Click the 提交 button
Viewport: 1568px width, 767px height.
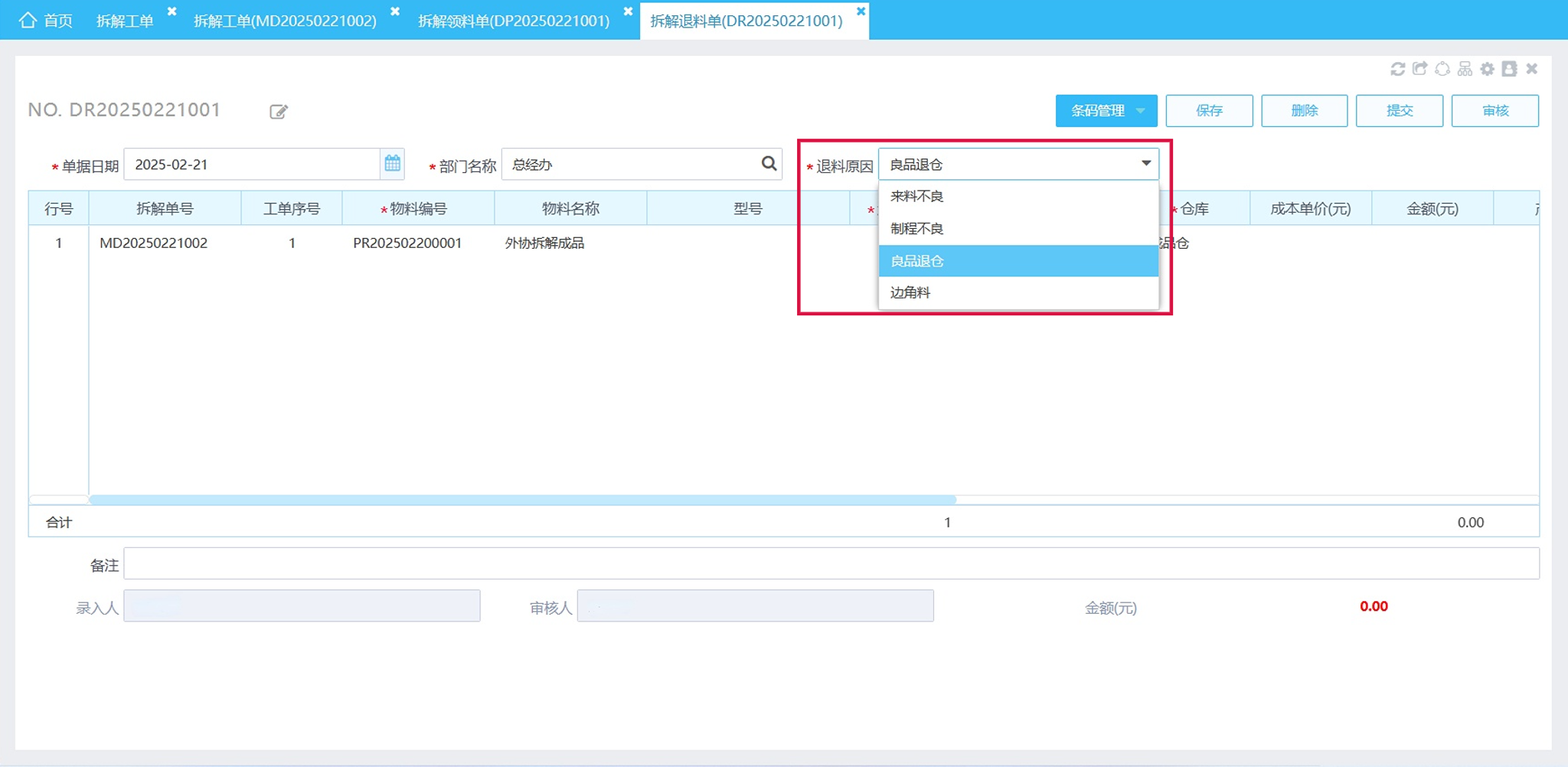(1399, 111)
